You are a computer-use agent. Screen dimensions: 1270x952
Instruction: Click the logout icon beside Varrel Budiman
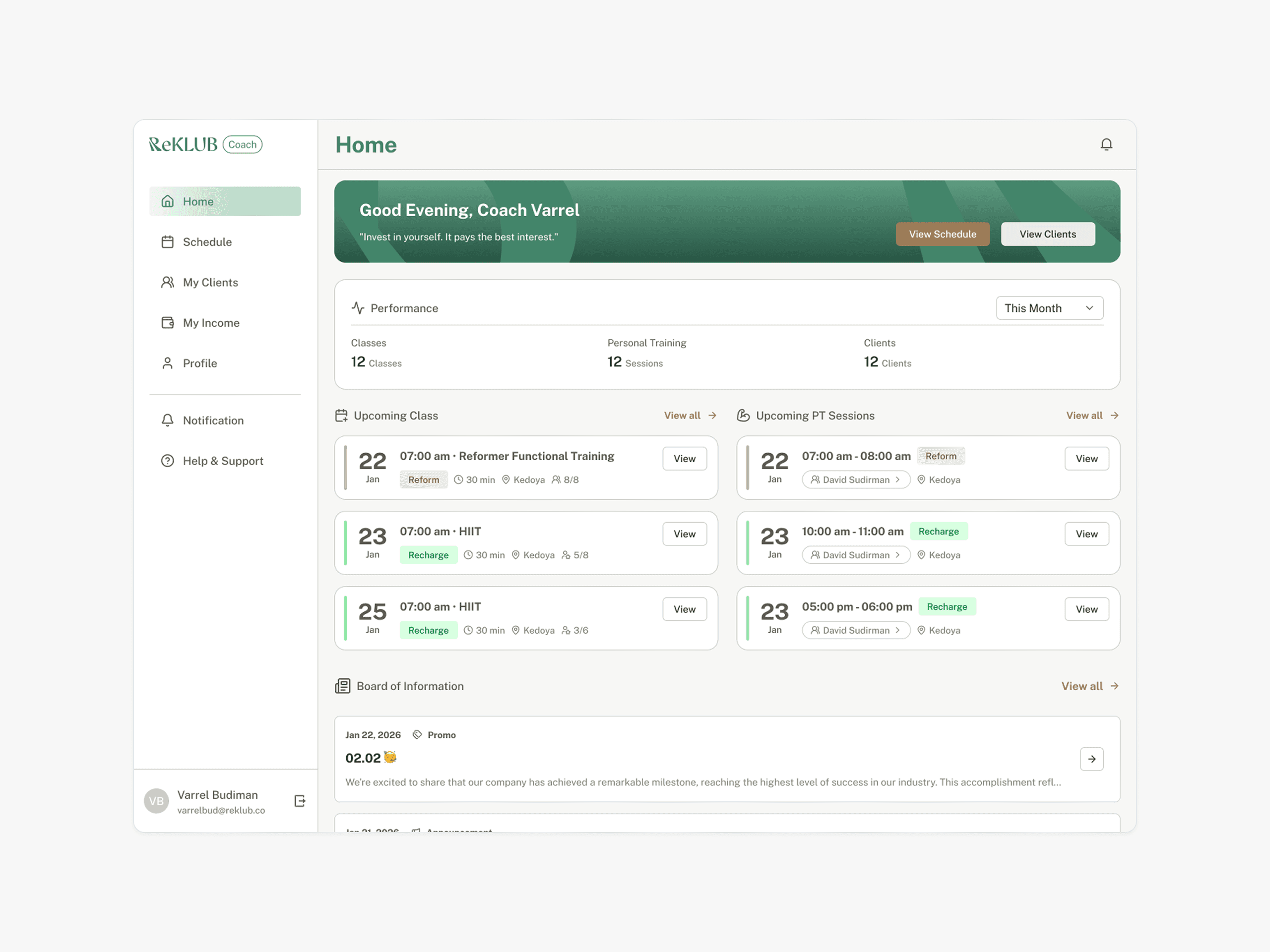click(x=300, y=800)
